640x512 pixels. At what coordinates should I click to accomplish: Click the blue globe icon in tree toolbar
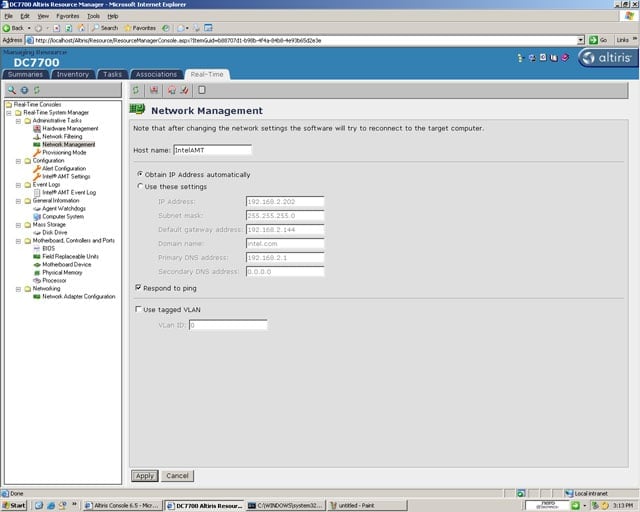coord(24,90)
